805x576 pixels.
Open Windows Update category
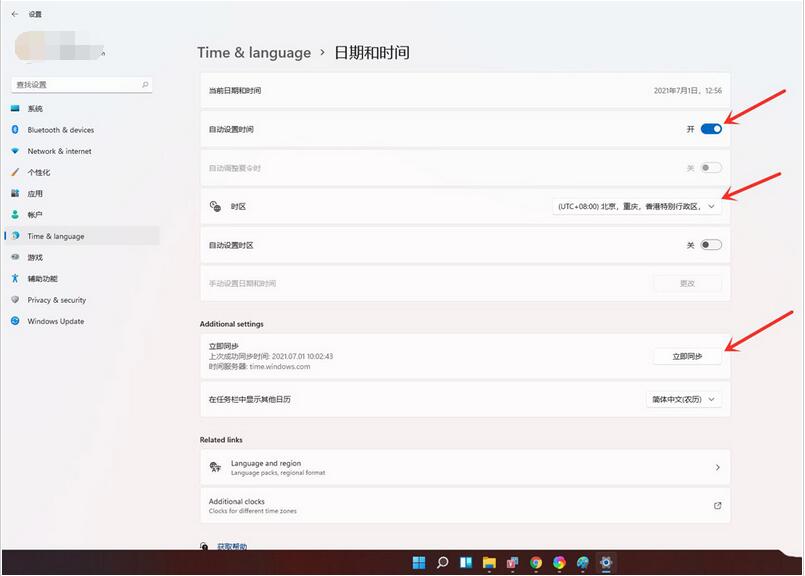[82, 321]
